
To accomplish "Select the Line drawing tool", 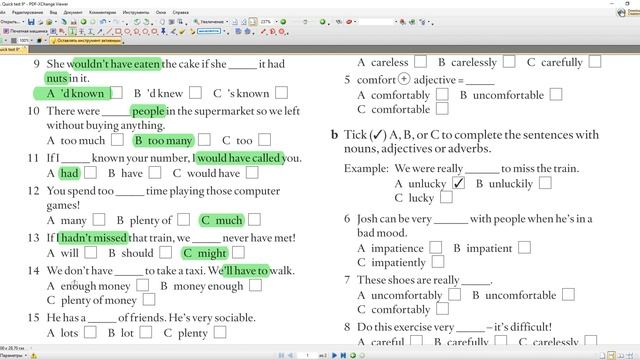I will [109, 31].
